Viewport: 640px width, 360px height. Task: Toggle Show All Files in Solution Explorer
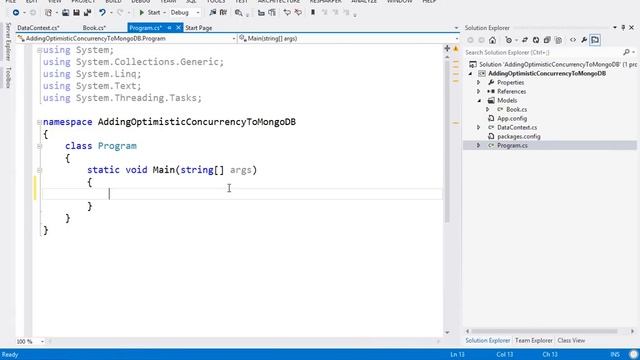[x=558, y=40]
